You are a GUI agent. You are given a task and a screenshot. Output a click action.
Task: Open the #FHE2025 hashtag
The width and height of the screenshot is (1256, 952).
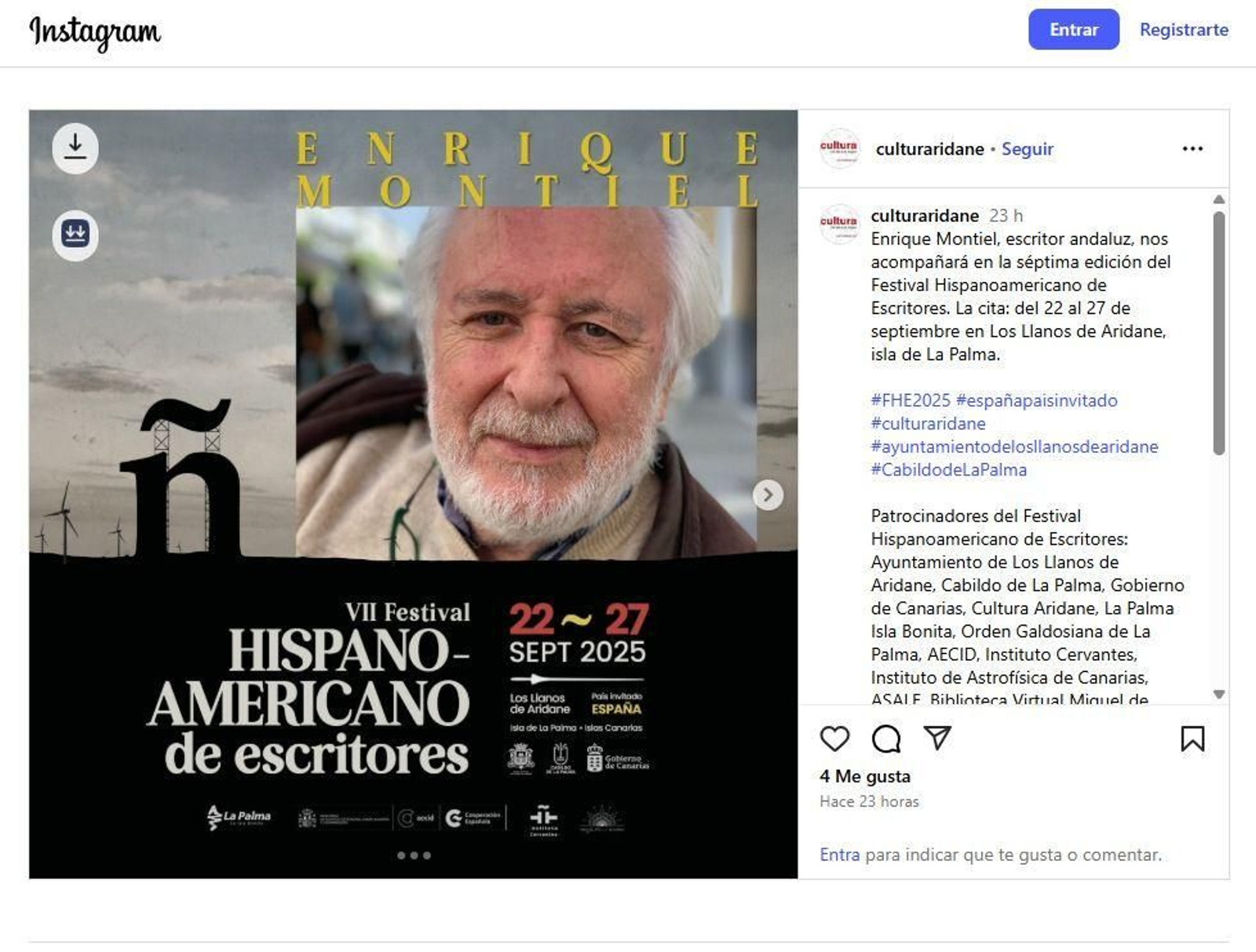[910, 400]
